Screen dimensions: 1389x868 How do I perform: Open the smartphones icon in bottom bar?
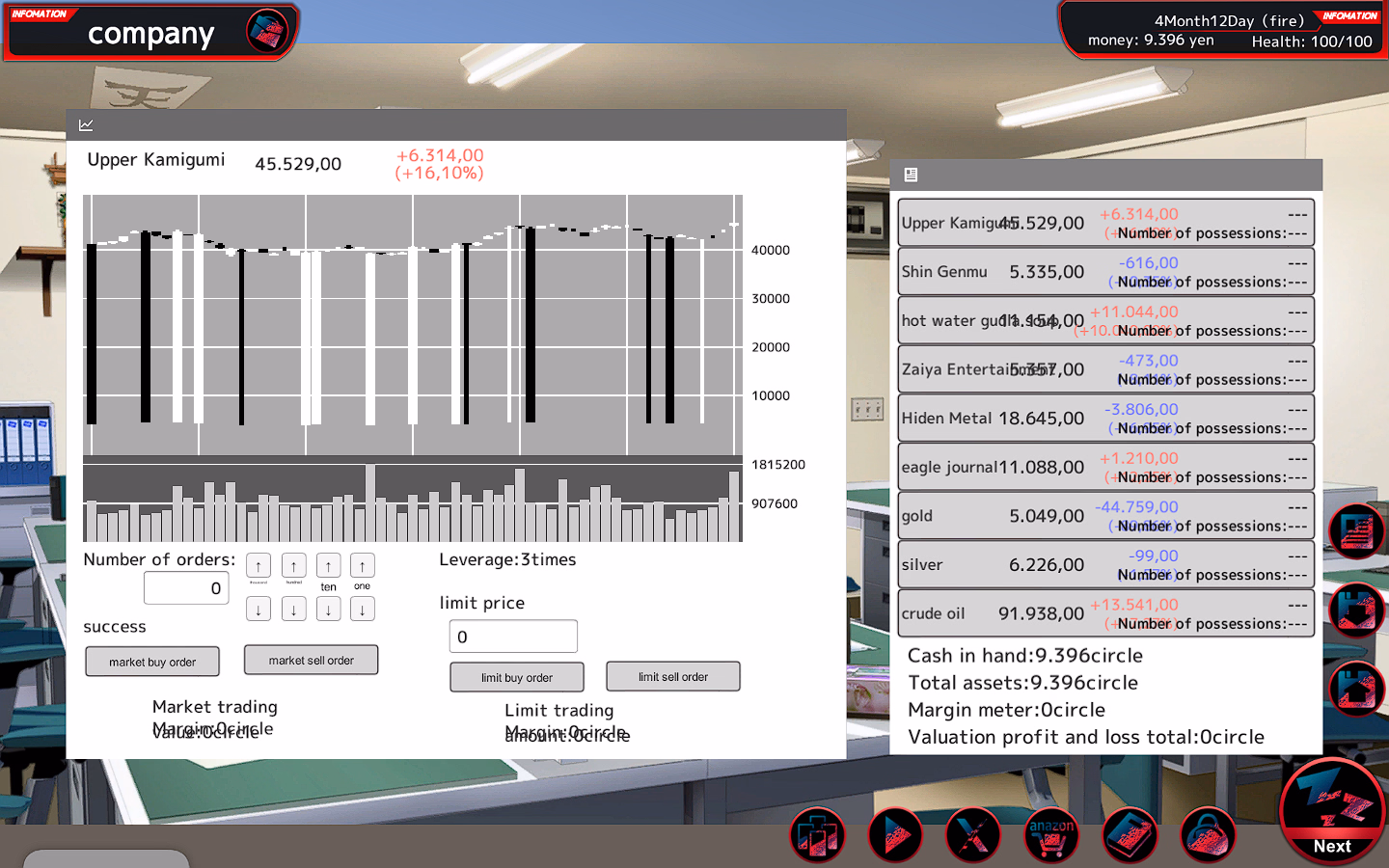click(818, 835)
